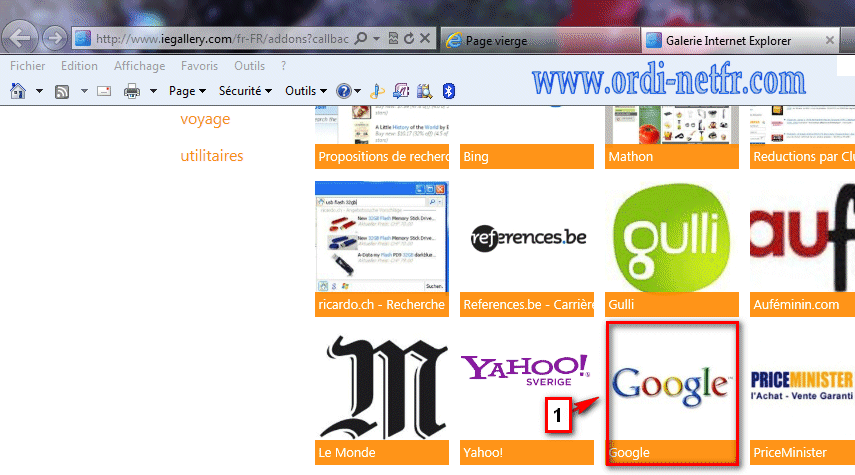Expand the Help dropdown arrow
The image size is (855, 475).
click(358, 91)
